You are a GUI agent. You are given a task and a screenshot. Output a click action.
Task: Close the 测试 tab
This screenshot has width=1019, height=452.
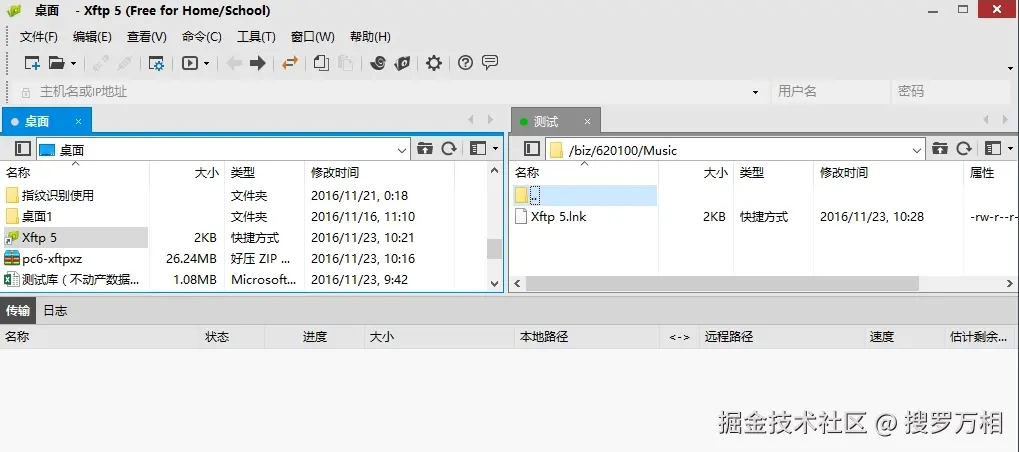[x=587, y=121]
